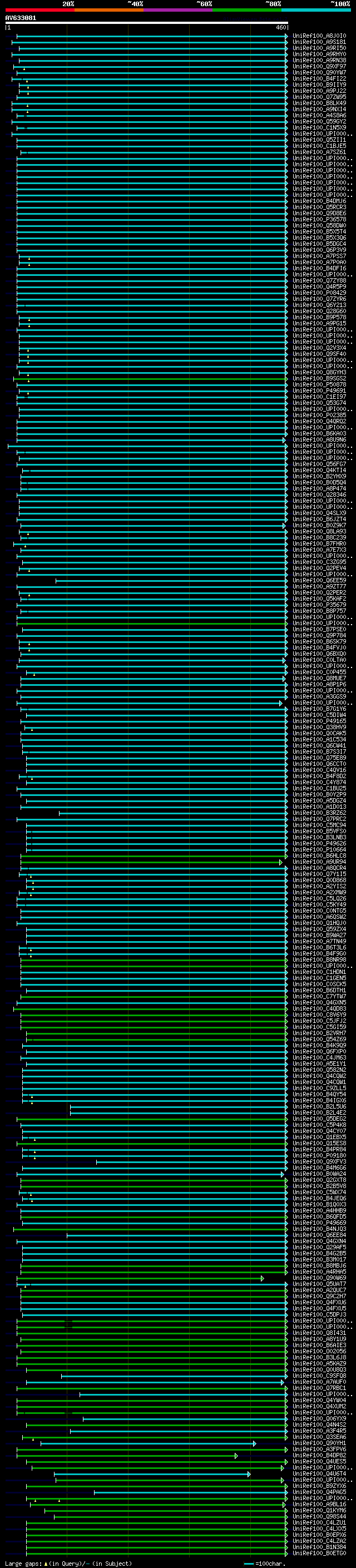Select hit label UniRef100_B1N384

click(319, 1547)
